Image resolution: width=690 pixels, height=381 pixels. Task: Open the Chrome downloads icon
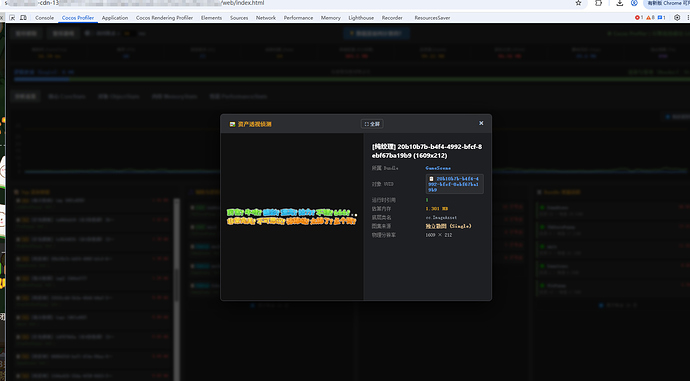point(620,3)
